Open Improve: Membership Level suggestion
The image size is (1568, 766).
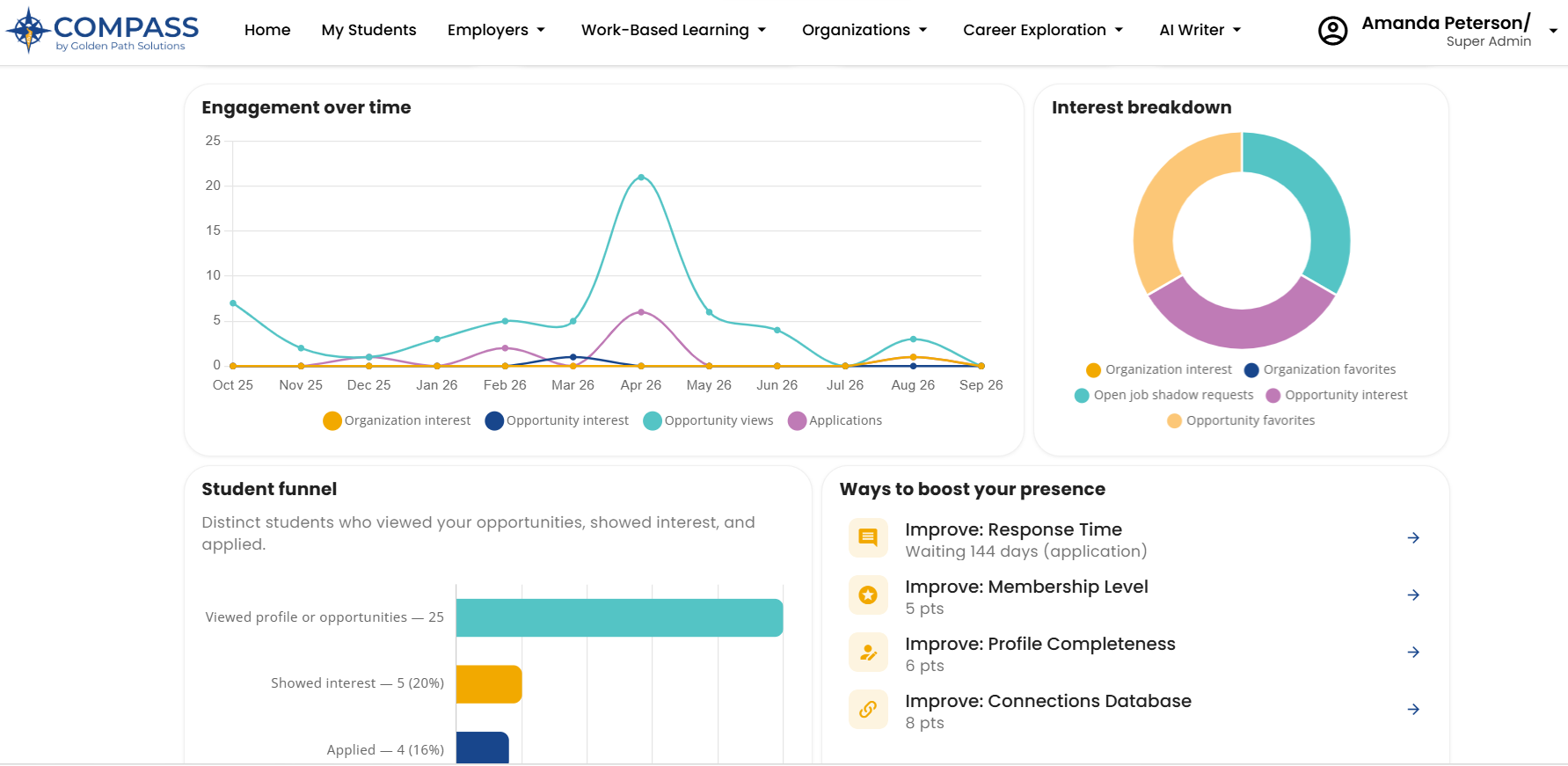coord(1134,595)
